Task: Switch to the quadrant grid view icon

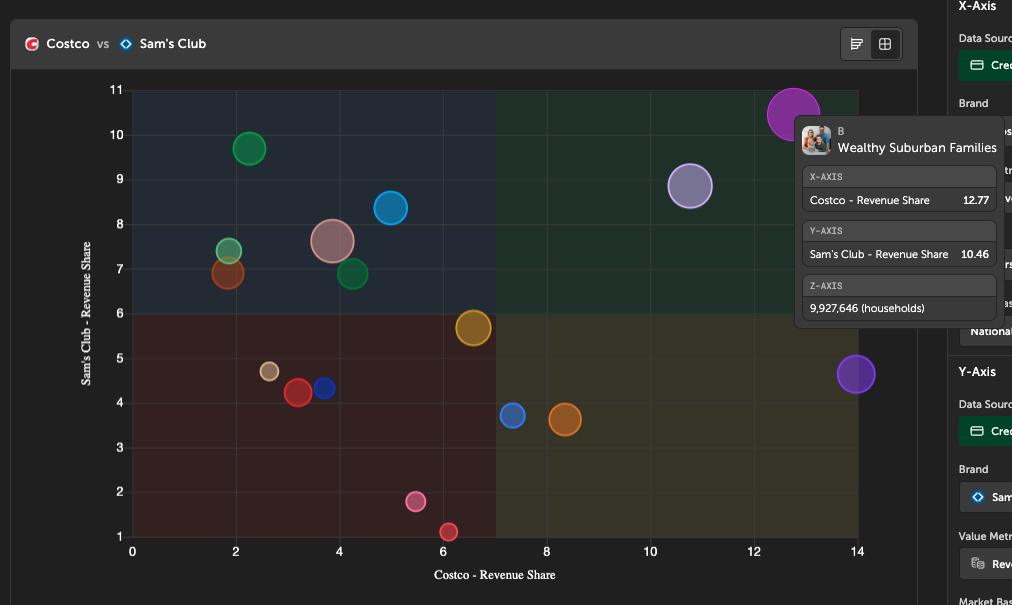Action: (x=885, y=44)
